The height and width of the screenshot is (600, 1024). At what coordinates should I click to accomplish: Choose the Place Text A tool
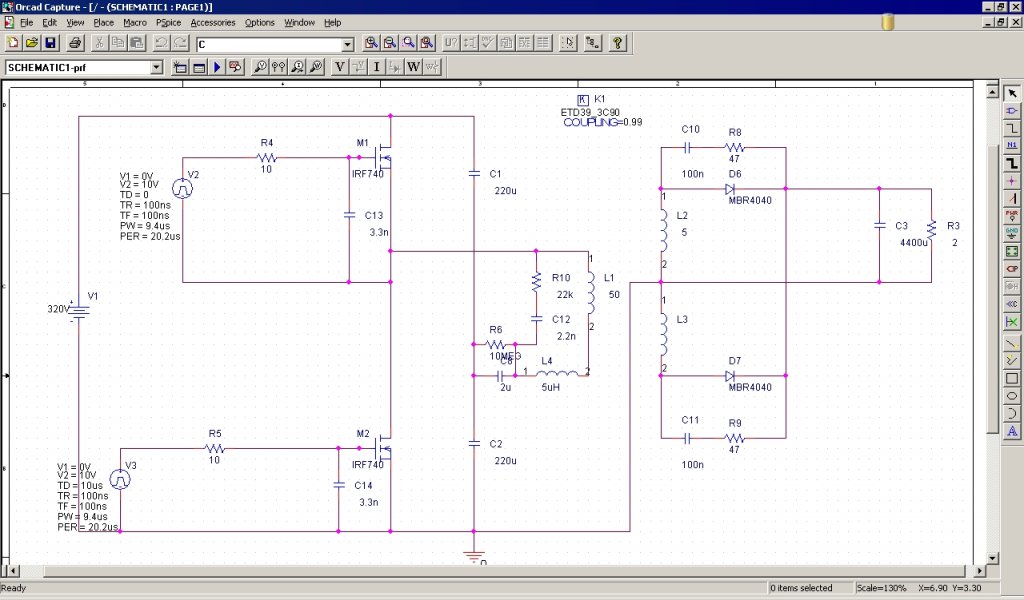1012,431
